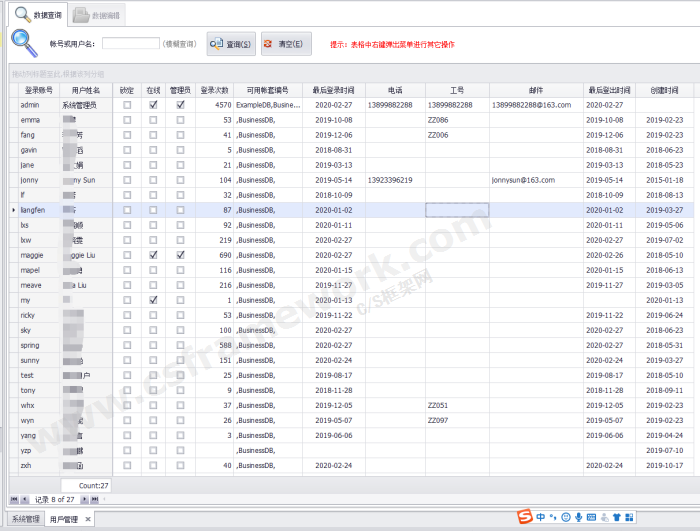Click the group-by drag panel hint text

(x=58, y=74)
